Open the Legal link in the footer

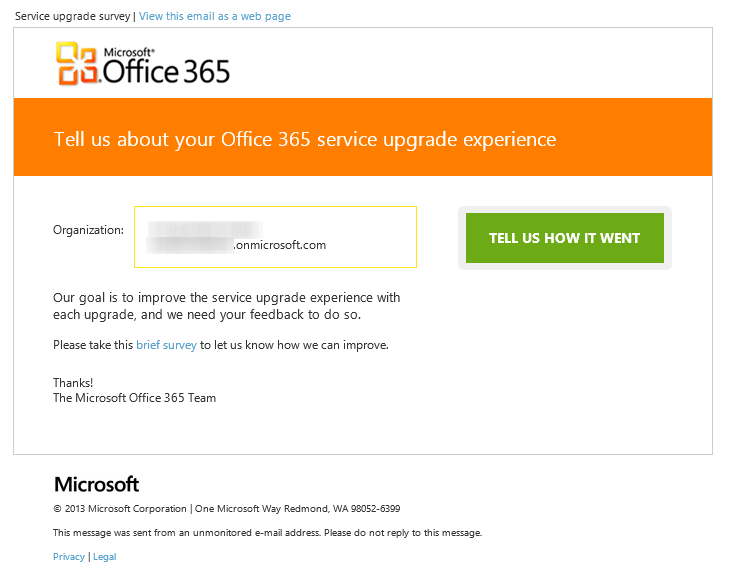coord(105,557)
